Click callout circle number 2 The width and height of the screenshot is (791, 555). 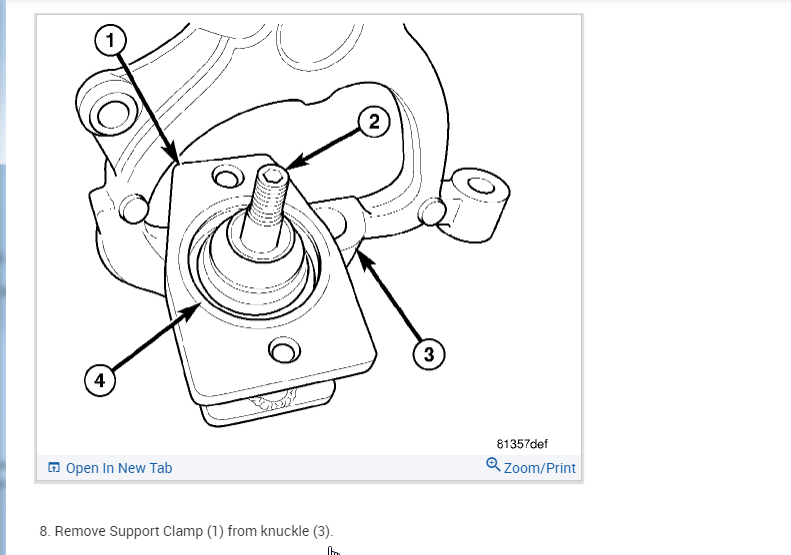click(x=374, y=122)
